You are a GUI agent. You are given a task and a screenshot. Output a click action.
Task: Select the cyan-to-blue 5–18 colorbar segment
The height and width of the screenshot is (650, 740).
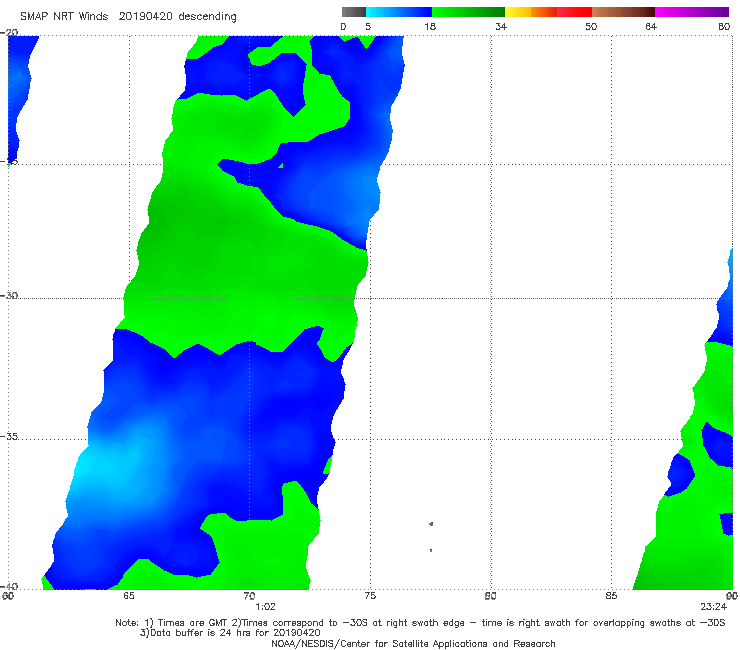click(x=399, y=12)
